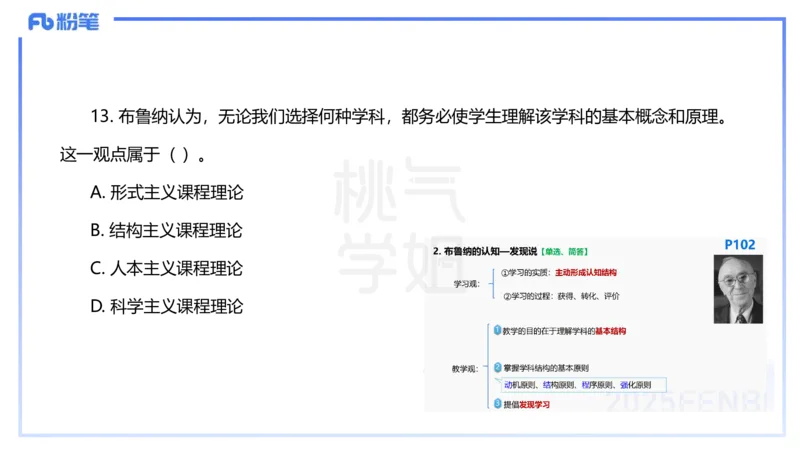800x450 pixels.
Task: Click 学习的过程：获得、转化、评价 line
Action: (x=561, y=296)
